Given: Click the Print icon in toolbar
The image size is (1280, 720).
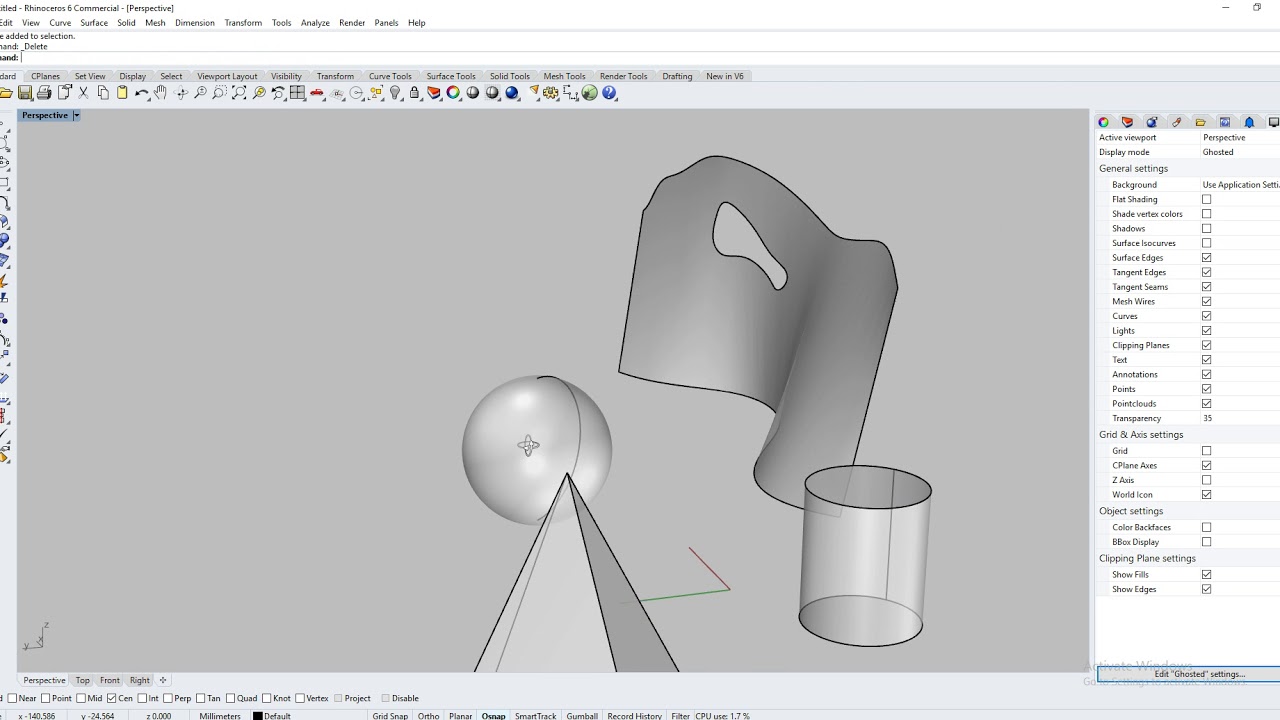Looking at the screenshot, I should pyautogui.click(x=44, y=93).
